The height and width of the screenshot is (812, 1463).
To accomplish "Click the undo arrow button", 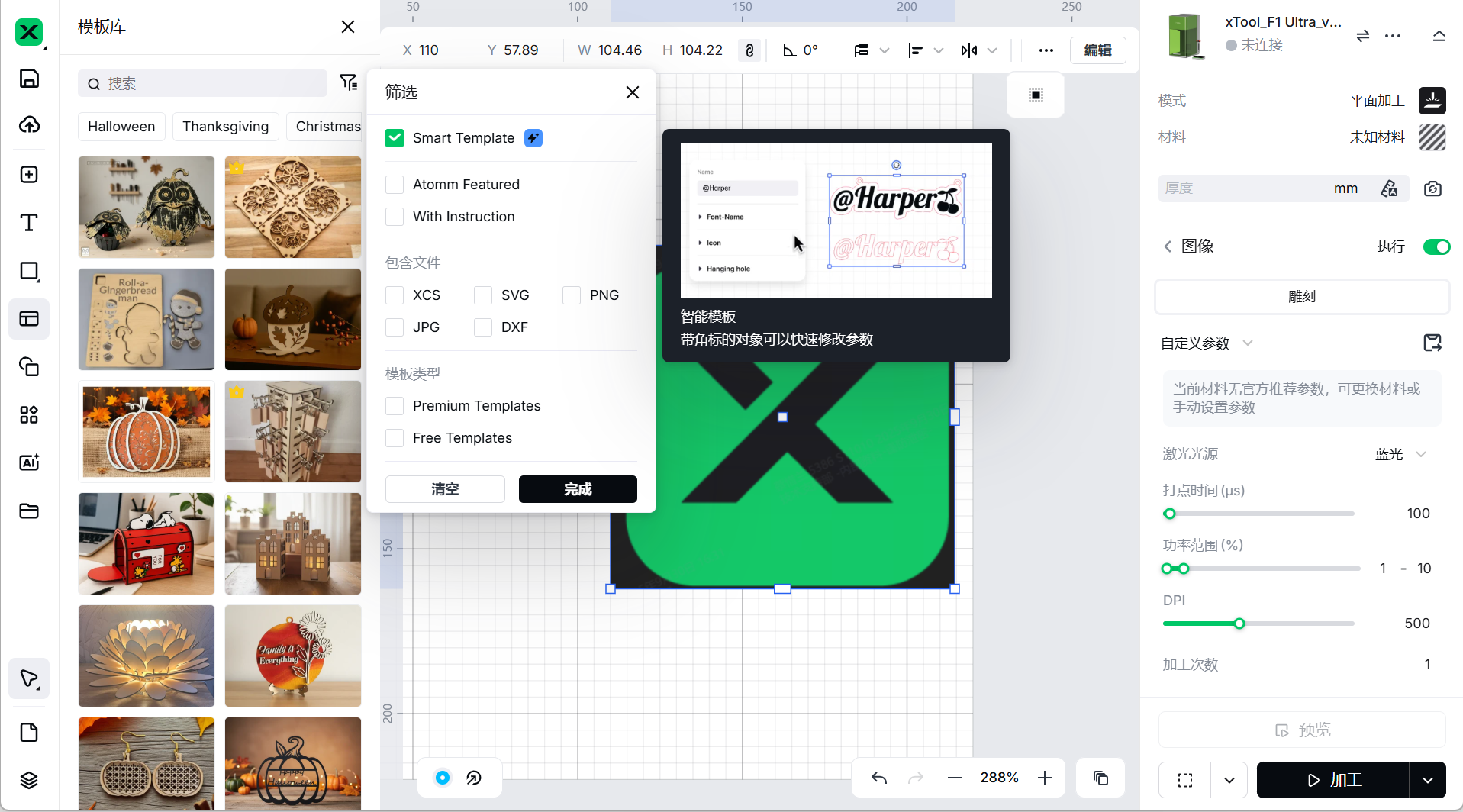I will tap(879, 778).
